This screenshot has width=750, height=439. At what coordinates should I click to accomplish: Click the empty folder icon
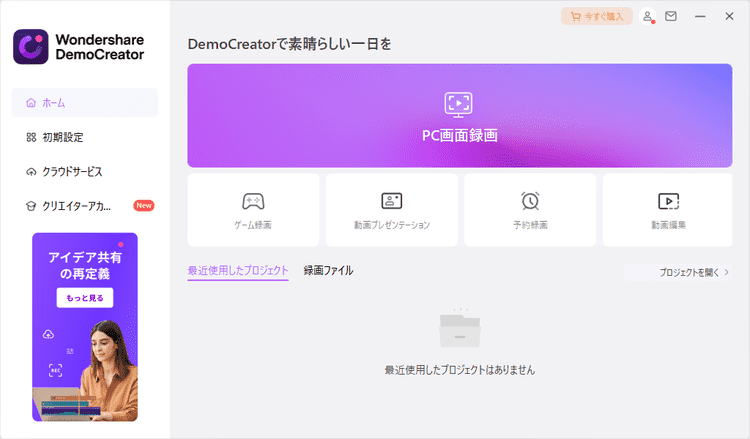click(x=460, y=330)
